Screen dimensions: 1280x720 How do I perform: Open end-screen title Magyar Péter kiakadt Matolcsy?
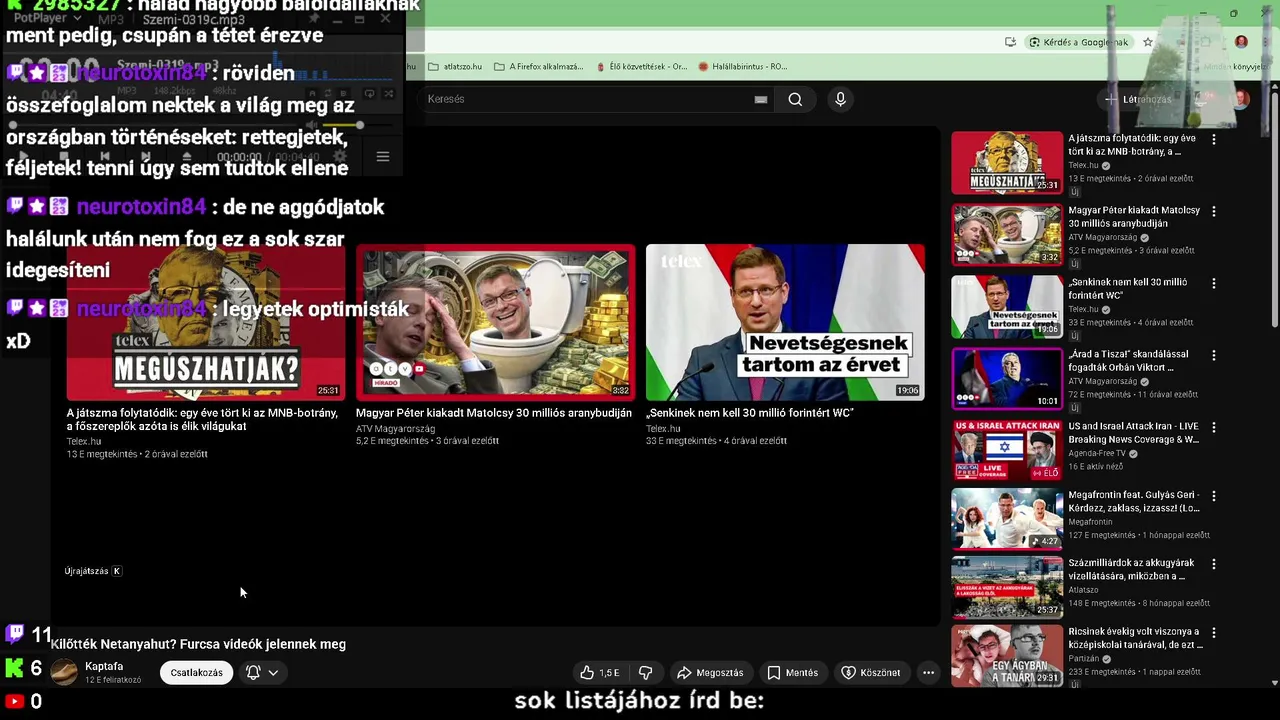point(494,413)
